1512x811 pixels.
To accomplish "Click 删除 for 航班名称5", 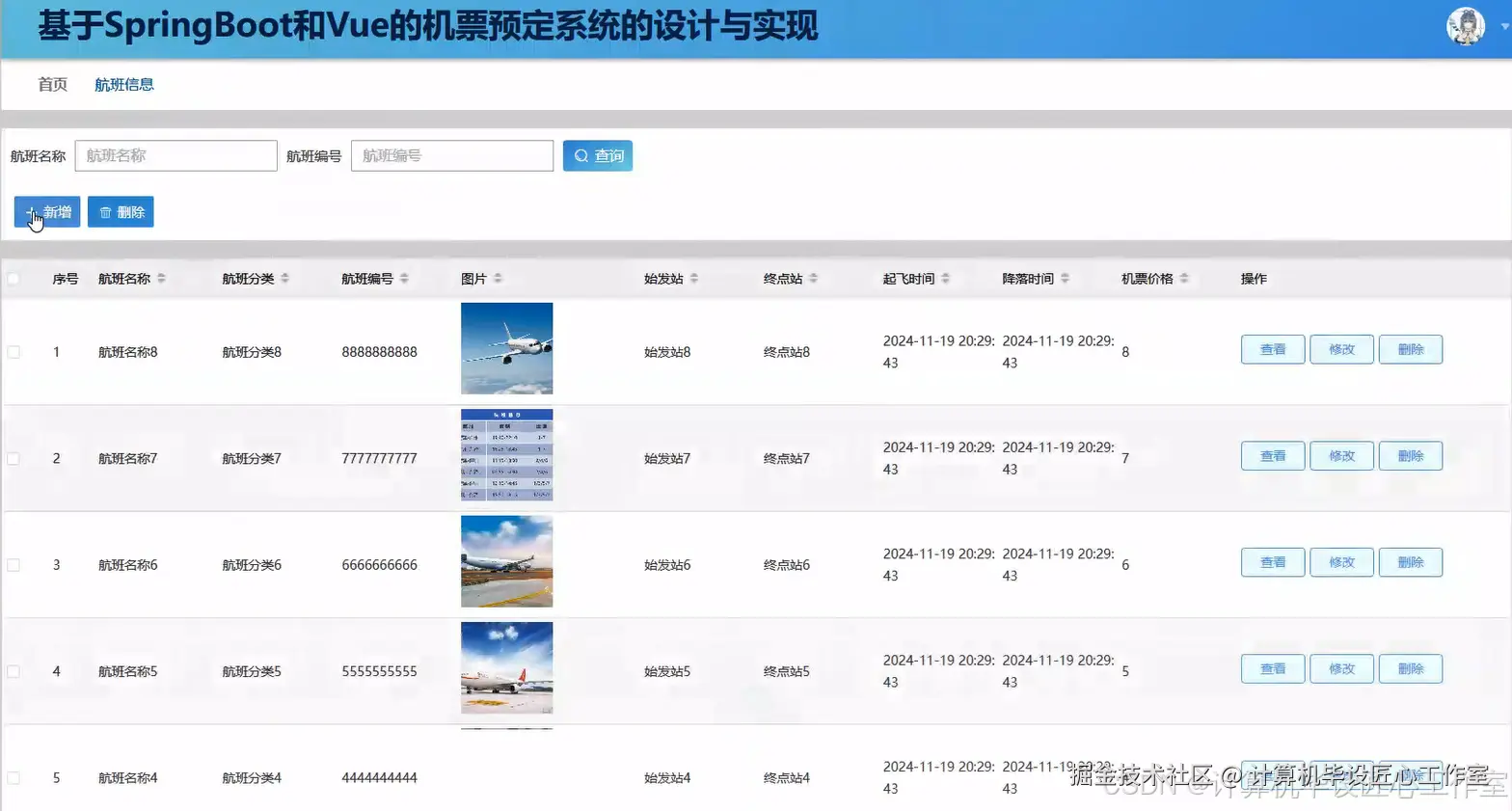I will coord(1411,668).
